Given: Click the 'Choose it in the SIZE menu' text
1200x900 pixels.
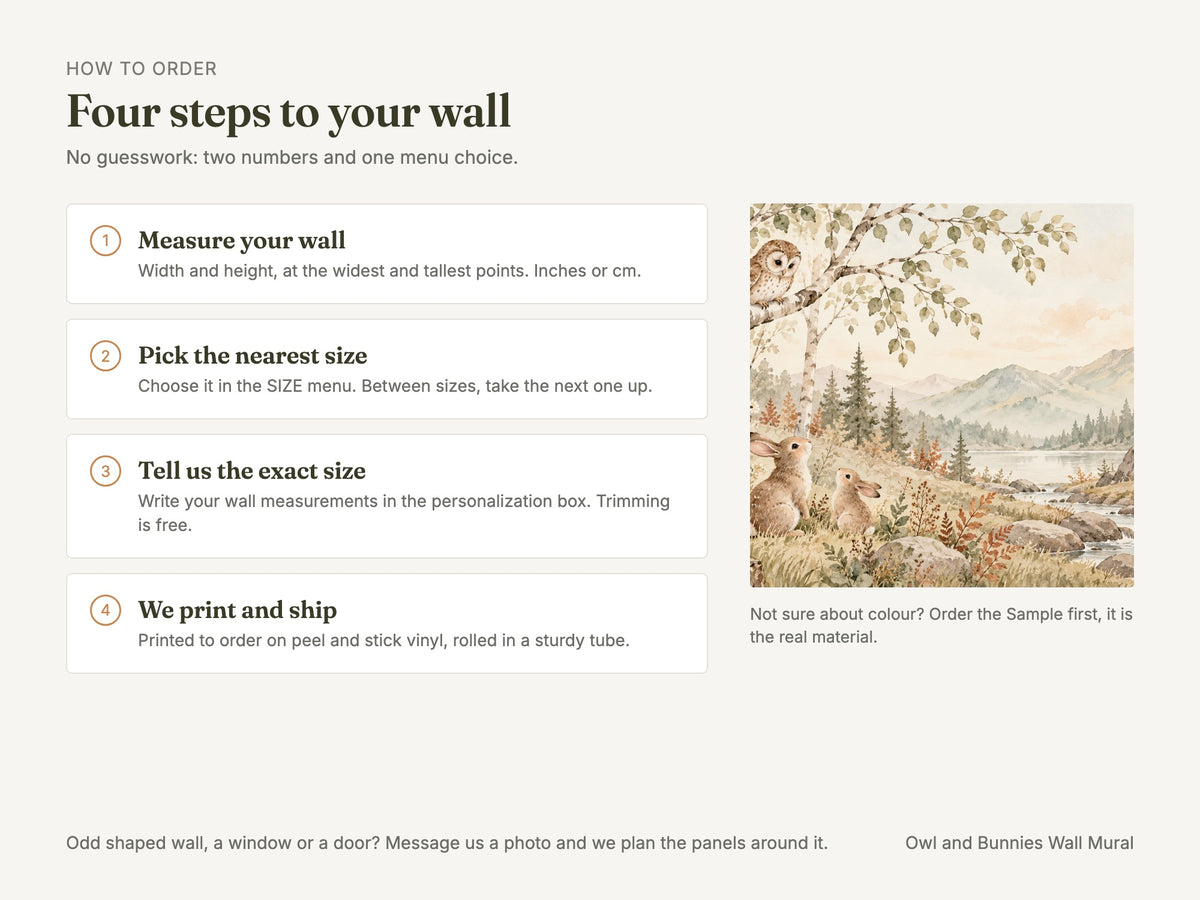Looking at the screenshot, I should click(395, 386).
